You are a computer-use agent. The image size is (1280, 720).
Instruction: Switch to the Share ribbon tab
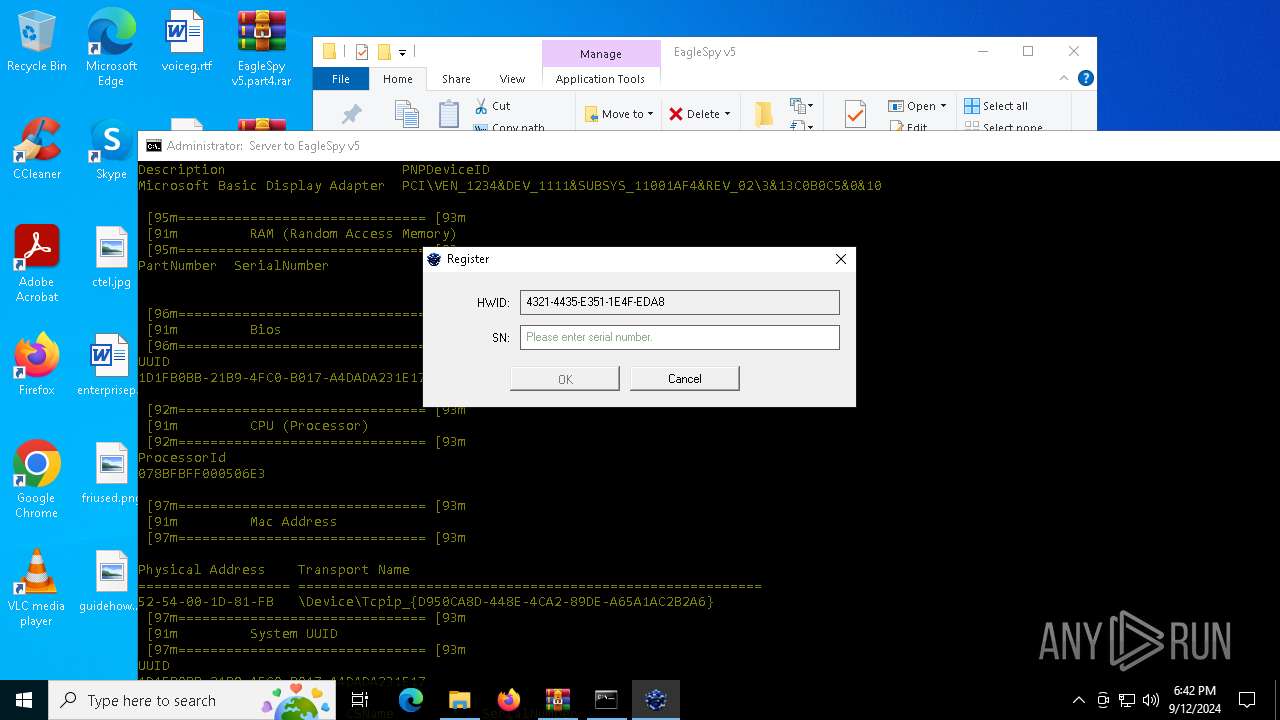point(456,79)
